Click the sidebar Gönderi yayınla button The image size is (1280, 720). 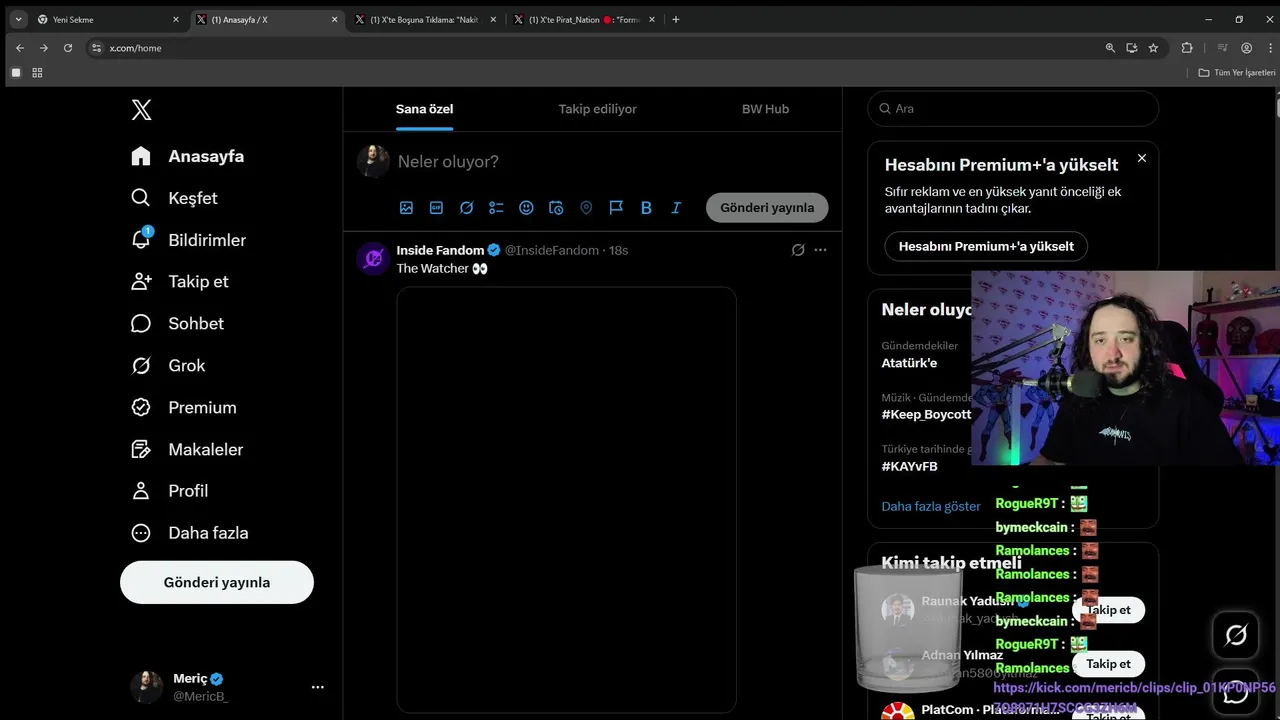217,582
